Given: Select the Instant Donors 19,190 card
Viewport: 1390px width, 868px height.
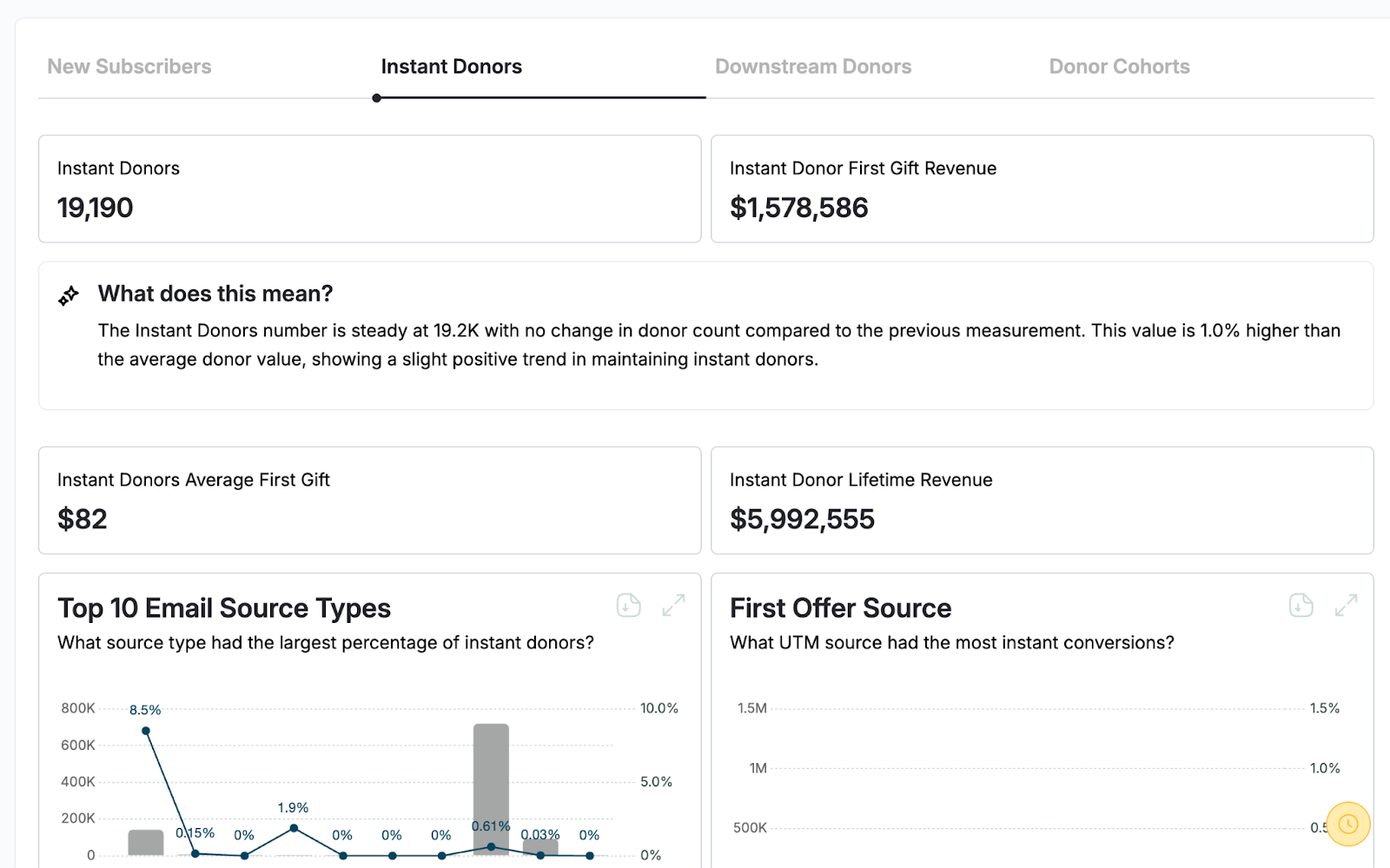Looking at the screenshot, I should tap(369, 189).
